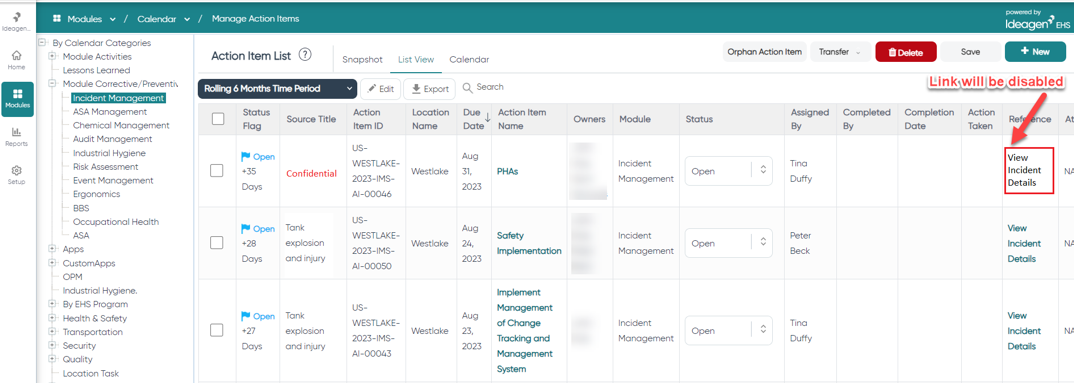Switch to the List View tab
The width and height of the screenshot is (1074, 383).
coord(416,60)
